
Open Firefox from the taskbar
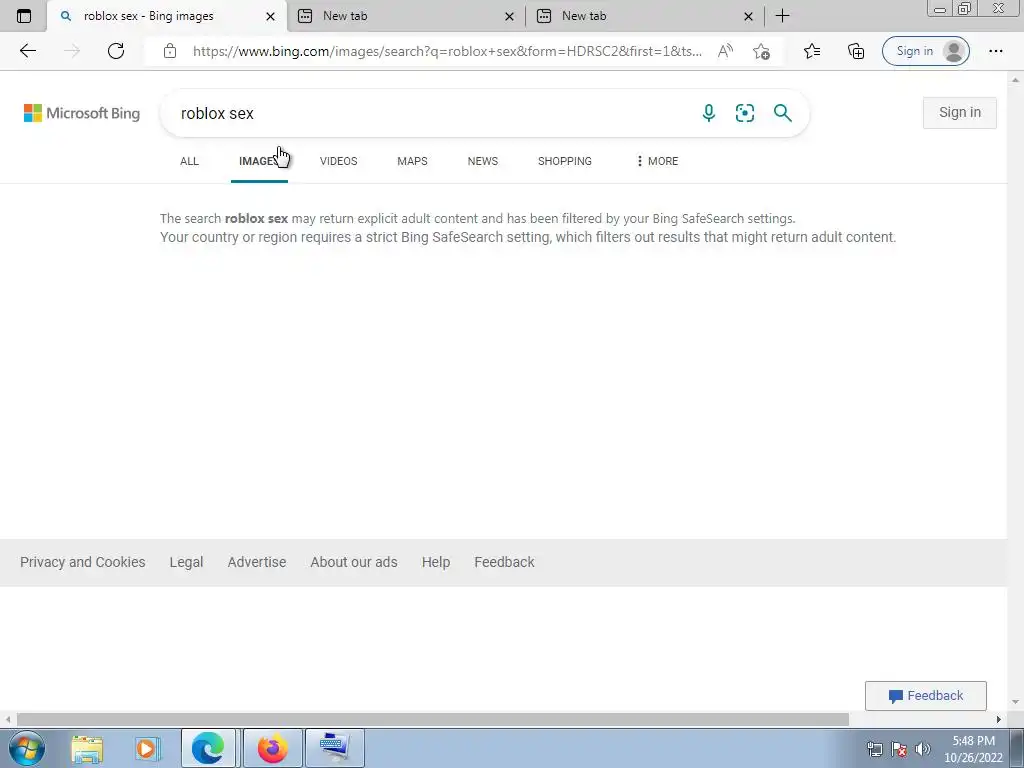[272, 748]
